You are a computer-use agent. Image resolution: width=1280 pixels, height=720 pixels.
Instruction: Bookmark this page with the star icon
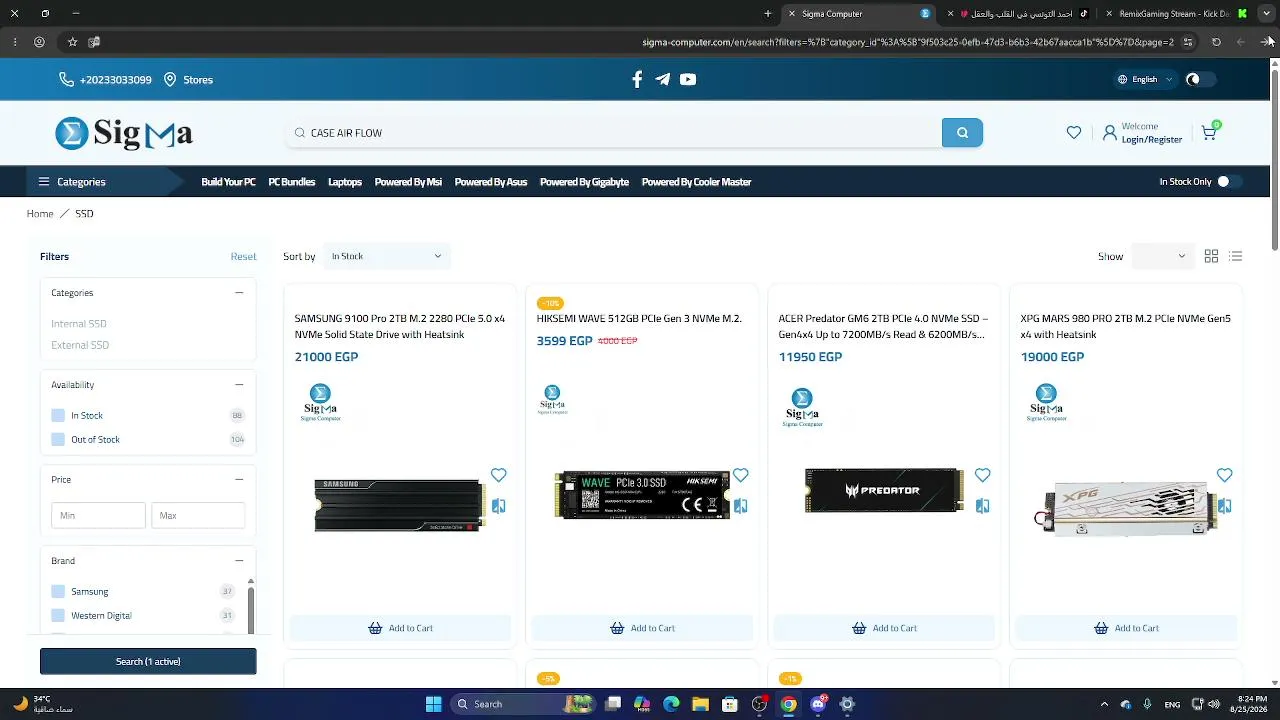(72, 42)
